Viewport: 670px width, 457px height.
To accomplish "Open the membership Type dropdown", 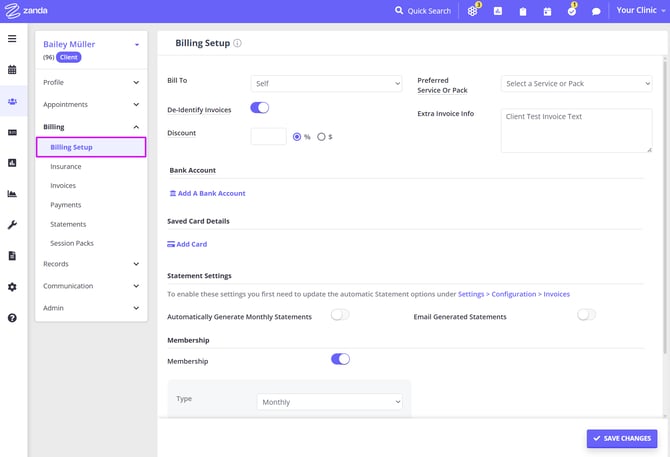I will 329,402.
